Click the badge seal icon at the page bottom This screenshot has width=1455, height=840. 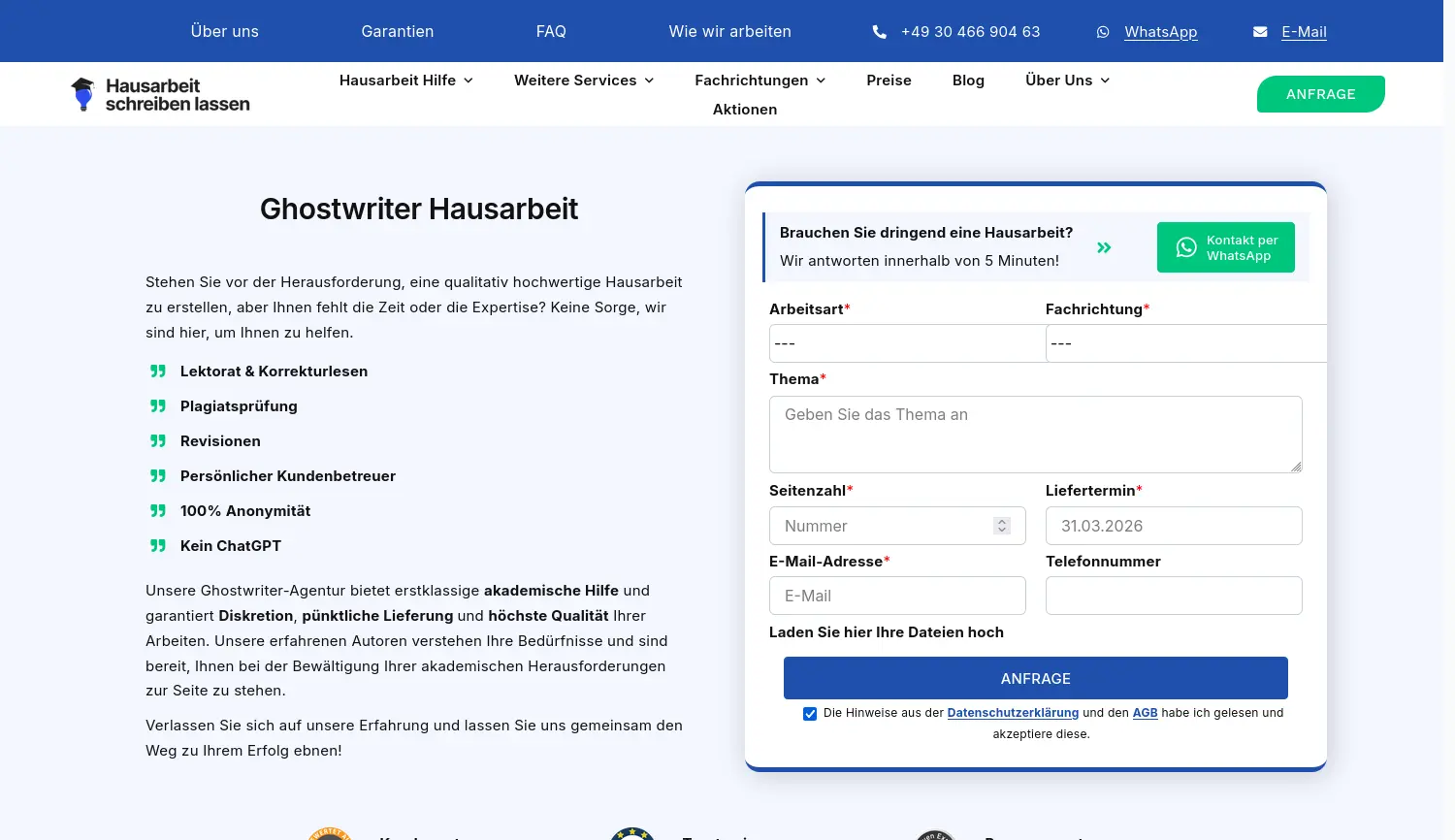(330, 833)
